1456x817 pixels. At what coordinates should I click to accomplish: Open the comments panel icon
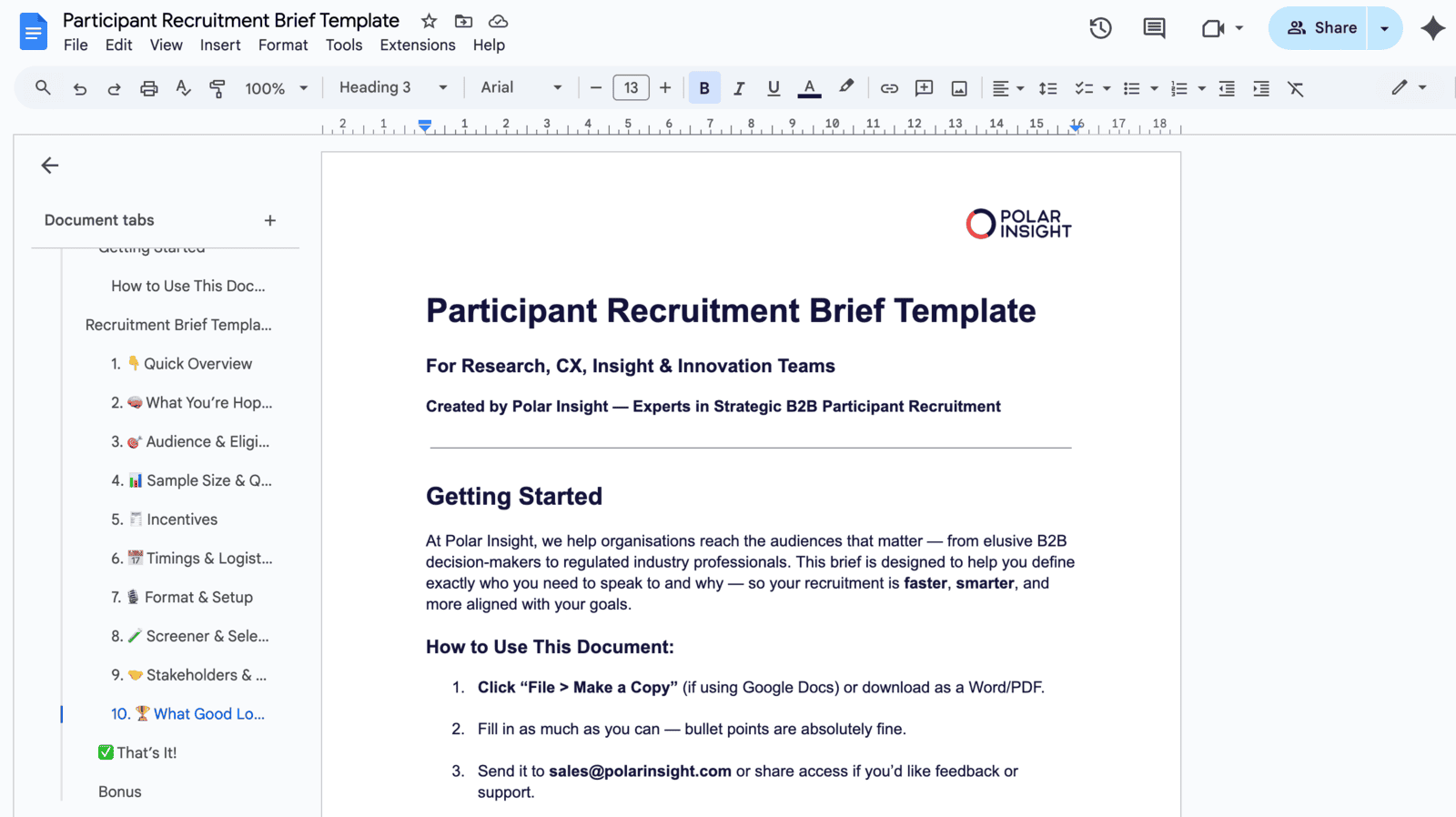(x=1154, y=28)
